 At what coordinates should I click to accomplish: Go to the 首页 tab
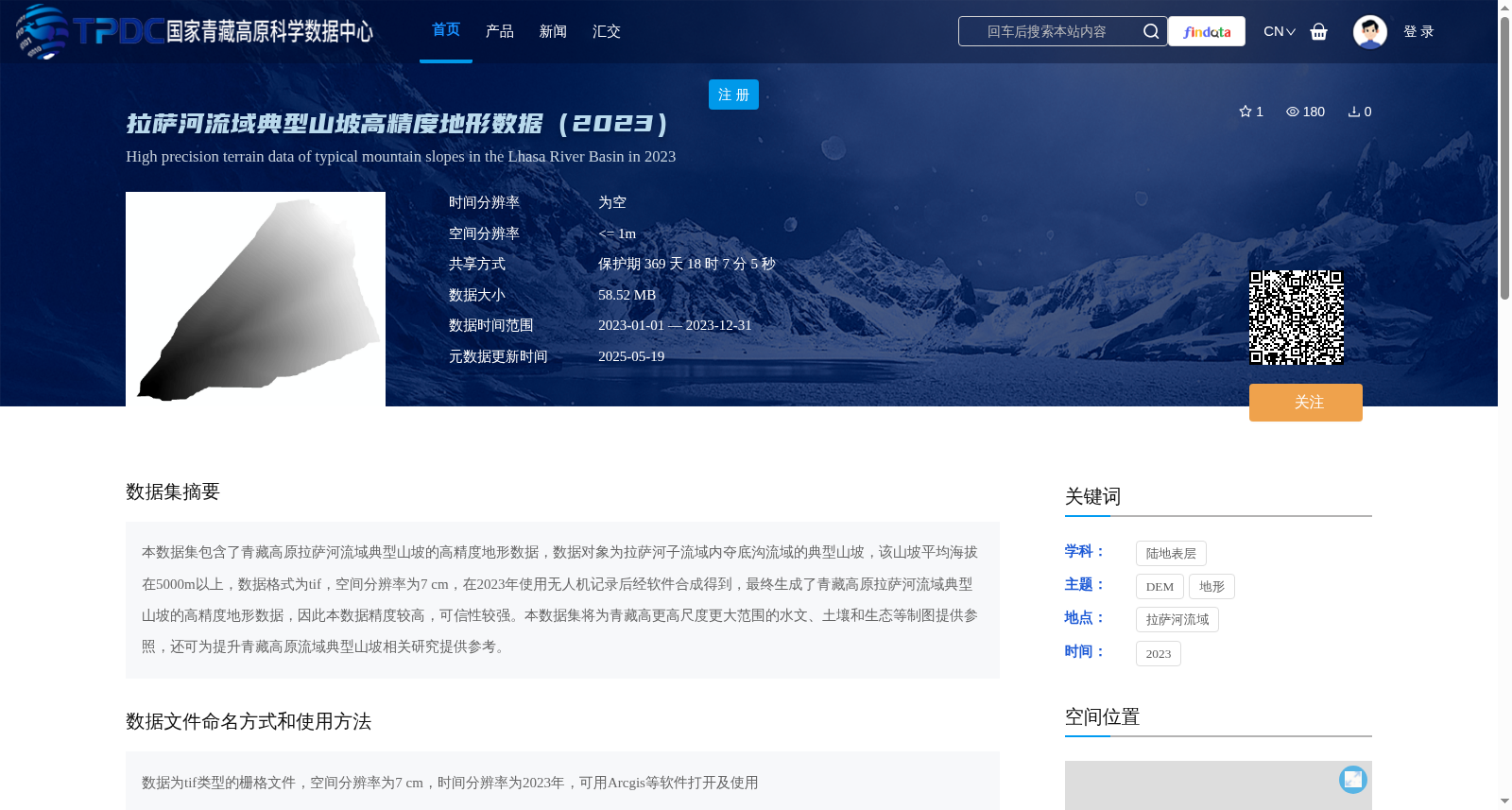[446, 30]
